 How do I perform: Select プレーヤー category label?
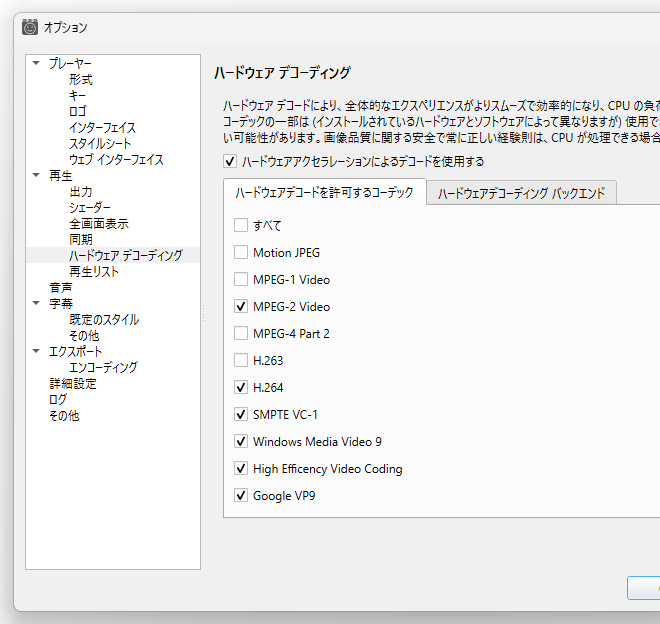pyautogui.click(x=70, y=63)
